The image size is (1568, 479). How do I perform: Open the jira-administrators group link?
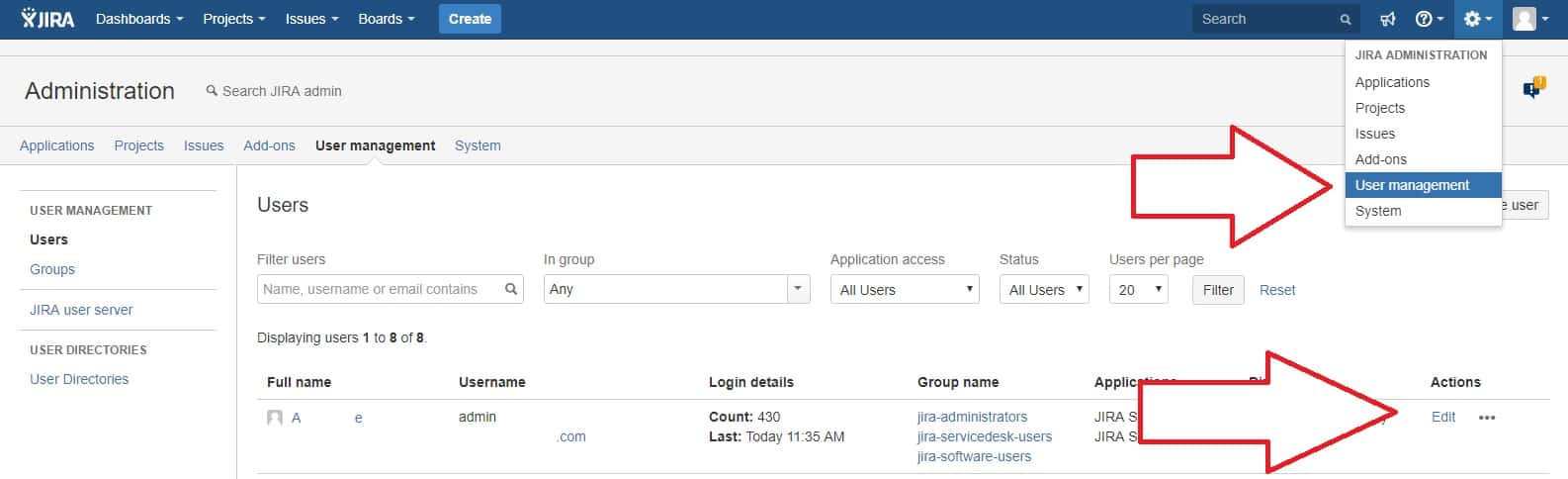click(x=972, y=417)
